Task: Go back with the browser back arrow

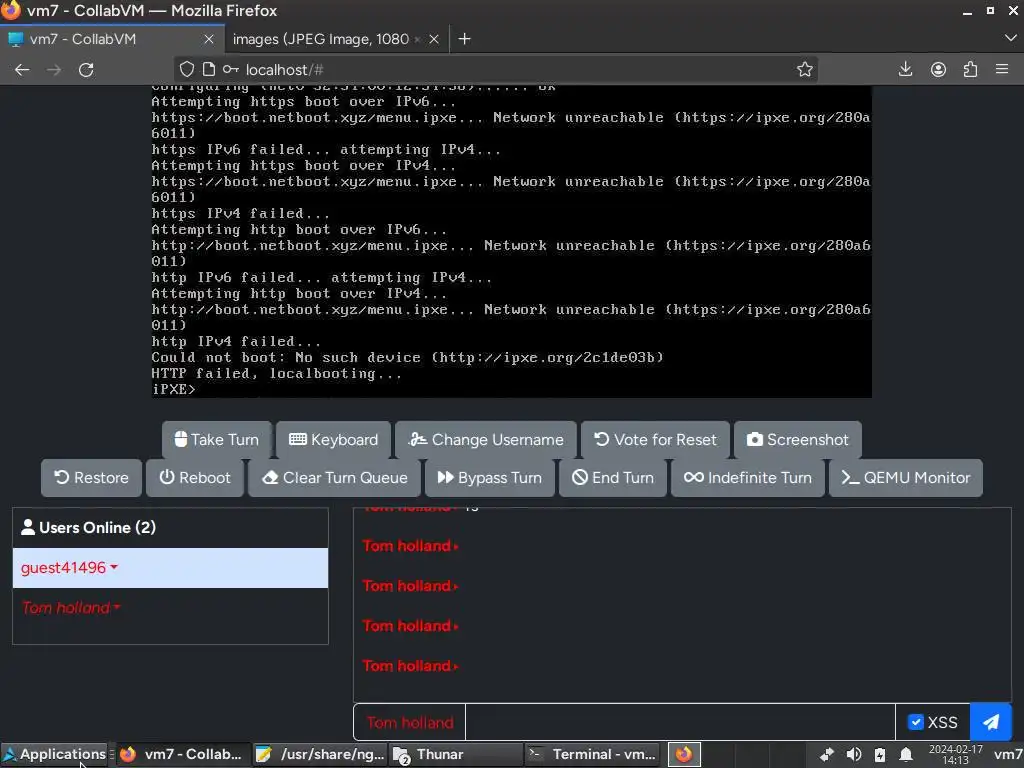Action: (22, 70)
